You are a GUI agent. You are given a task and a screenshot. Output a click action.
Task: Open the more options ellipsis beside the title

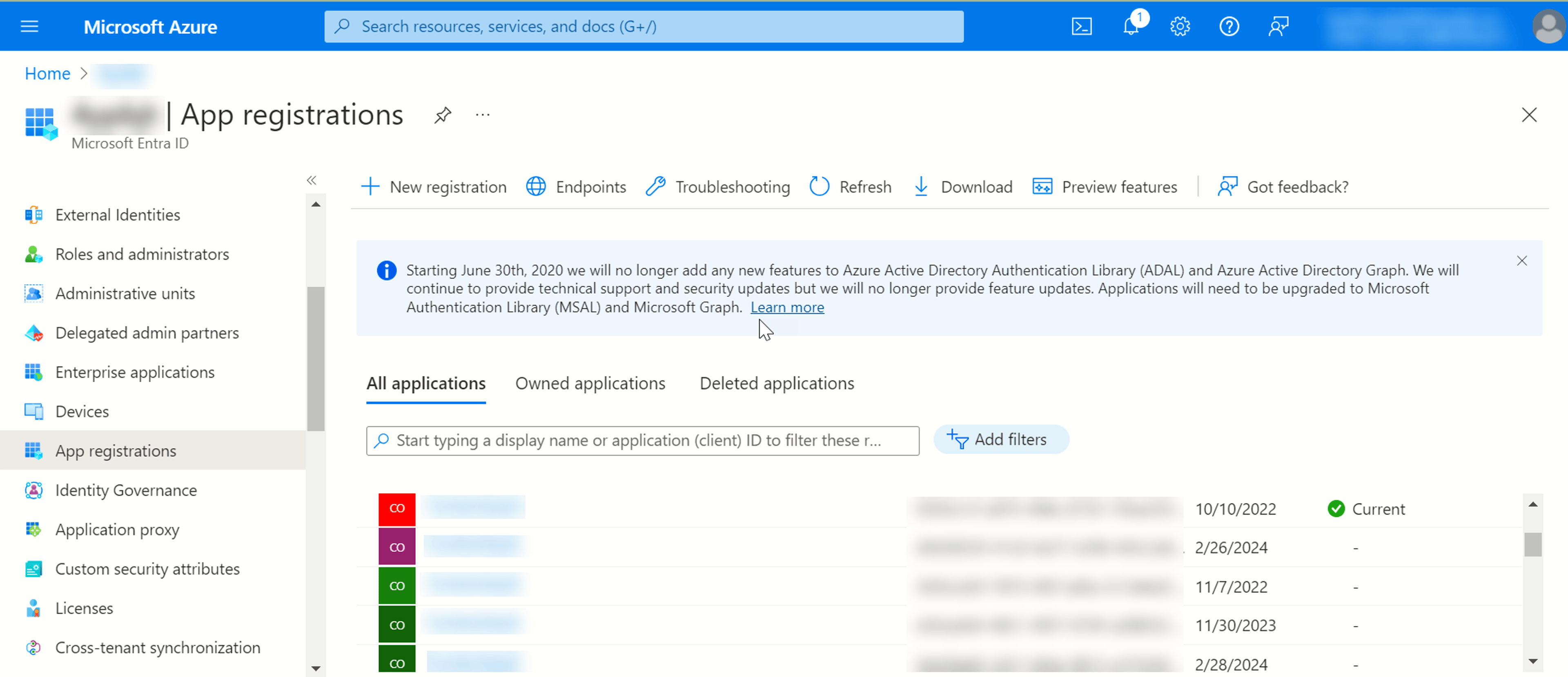point(483,114)
